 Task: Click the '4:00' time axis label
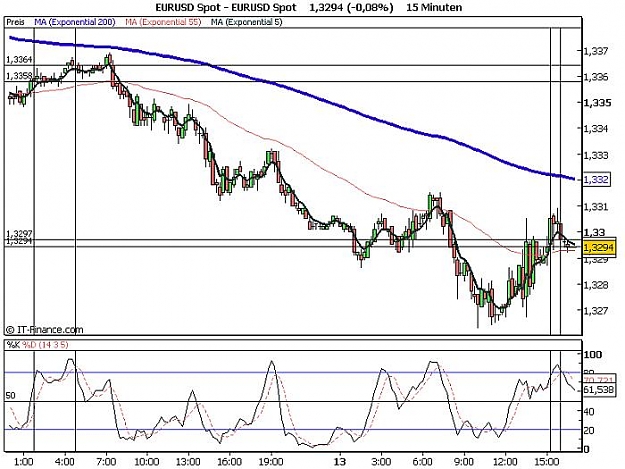pos(65,462)
